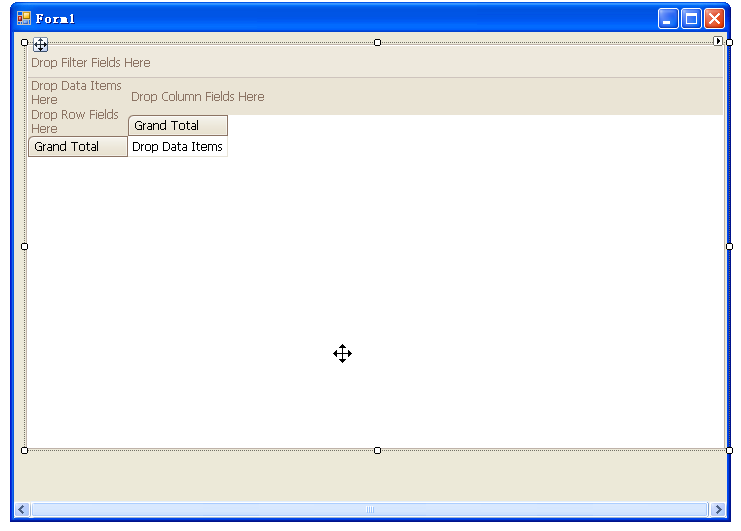Click the 'Drop Row Fields Here' area
This screenshot has height=531, width=741.
[78, 121]
